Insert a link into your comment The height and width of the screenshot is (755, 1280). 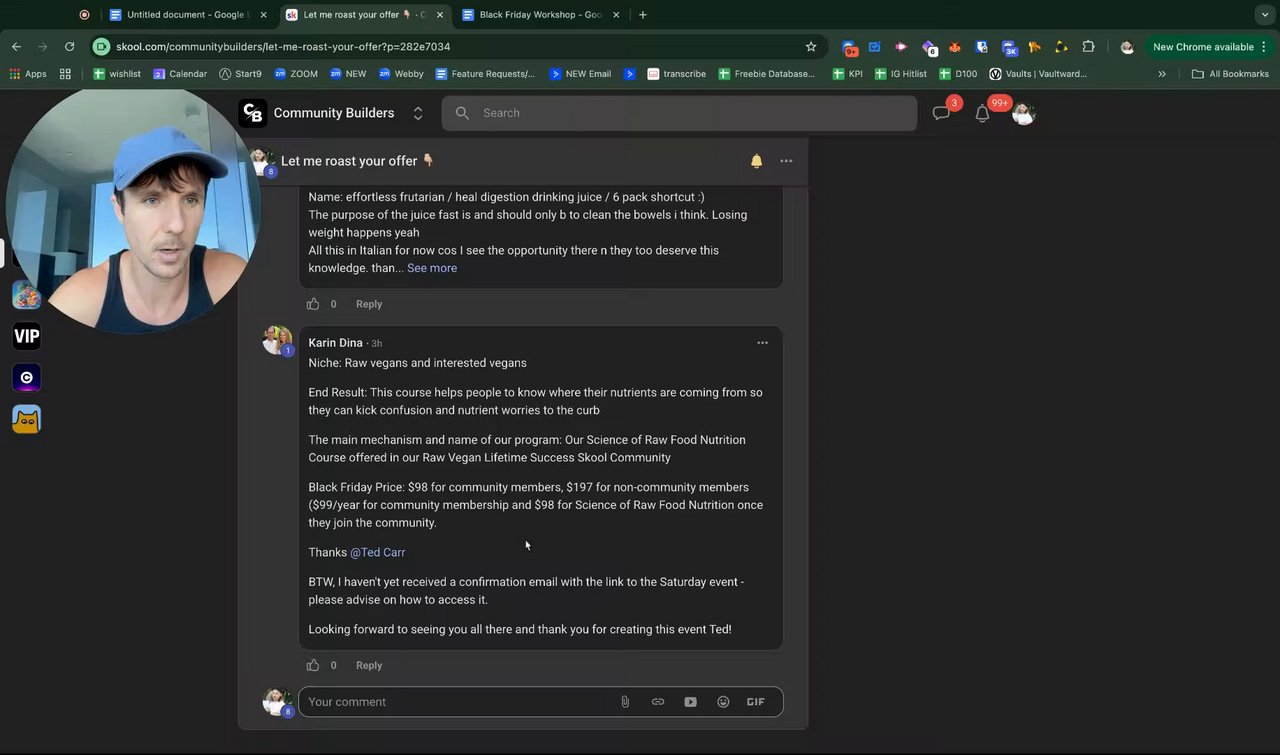click(x=658, y=702)
